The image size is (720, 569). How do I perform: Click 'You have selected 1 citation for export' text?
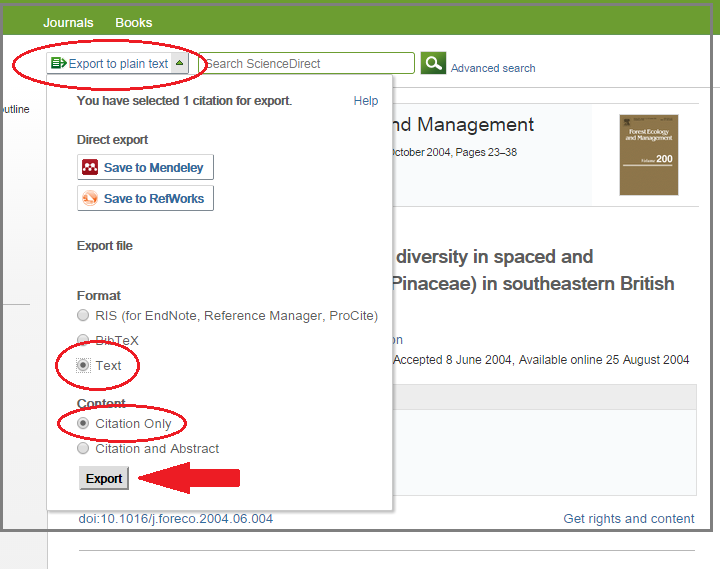coord(184,101)
